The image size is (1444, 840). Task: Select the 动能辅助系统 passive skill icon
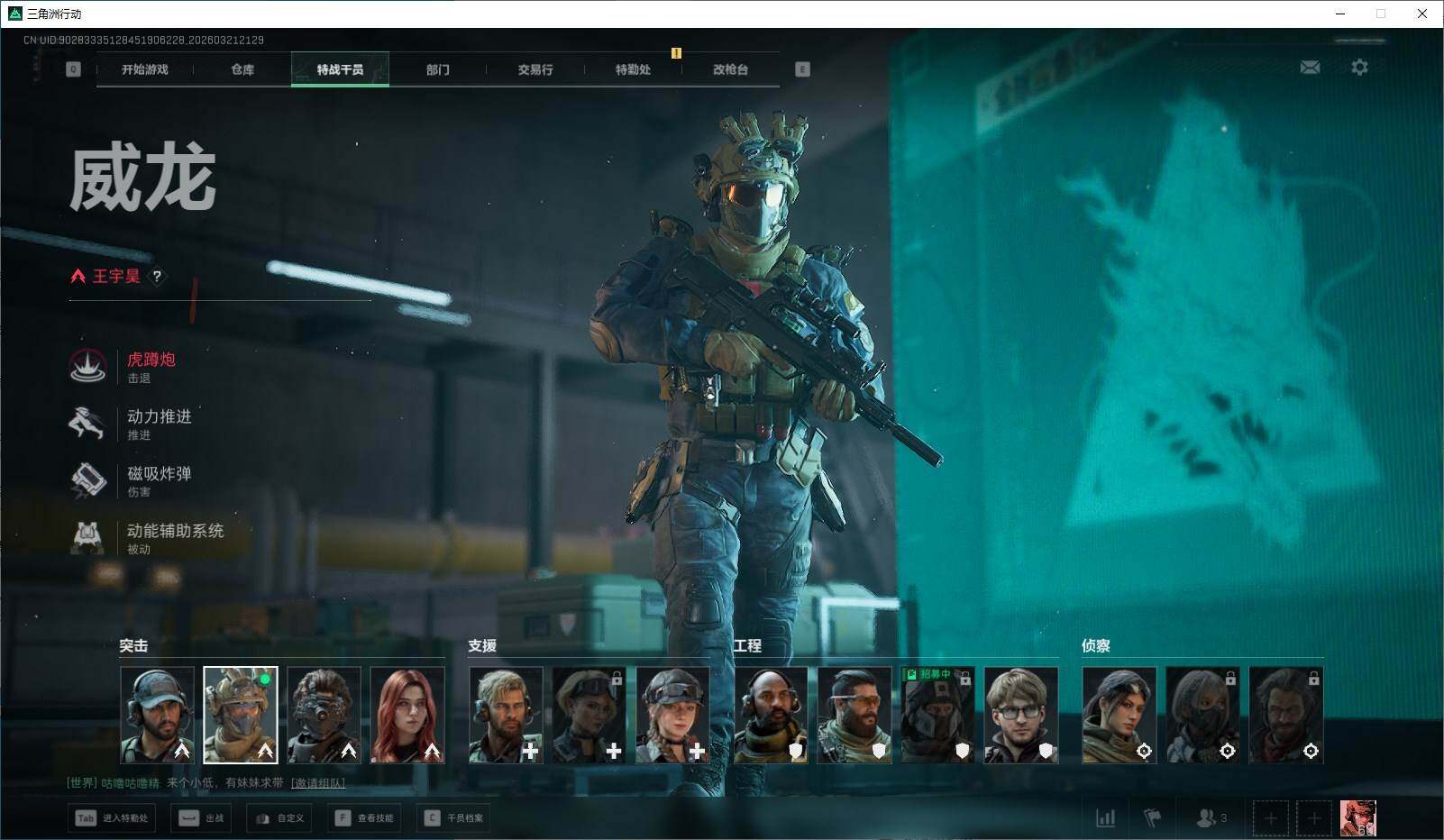(x=88, y=537)
